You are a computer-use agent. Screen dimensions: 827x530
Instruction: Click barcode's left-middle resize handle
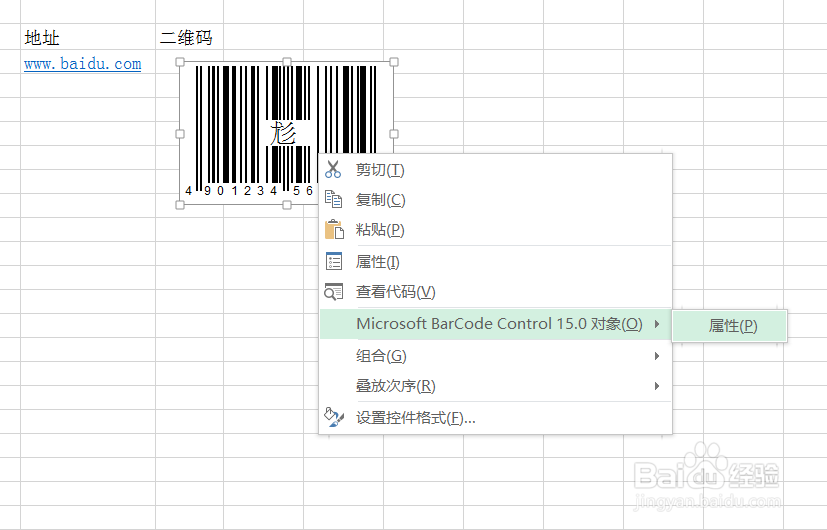180,134
